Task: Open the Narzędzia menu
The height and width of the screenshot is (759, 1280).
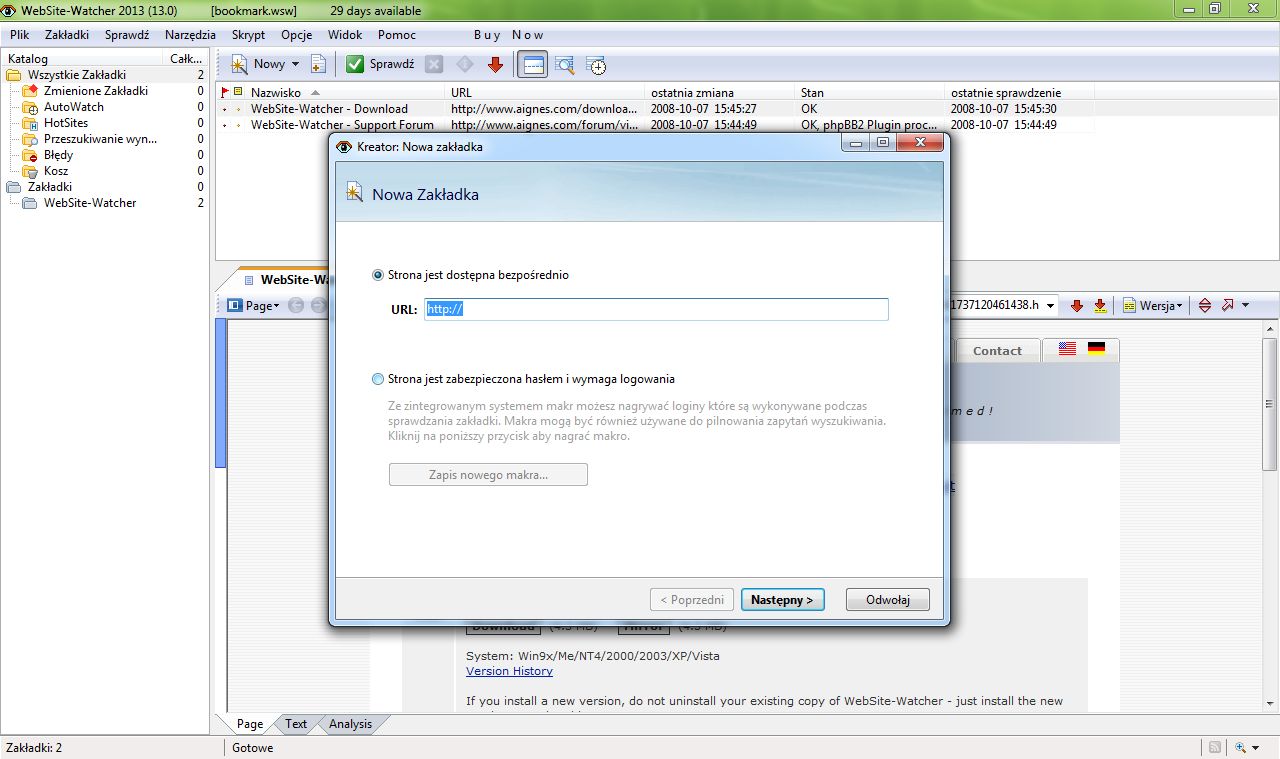Action: tap(190, 35)
